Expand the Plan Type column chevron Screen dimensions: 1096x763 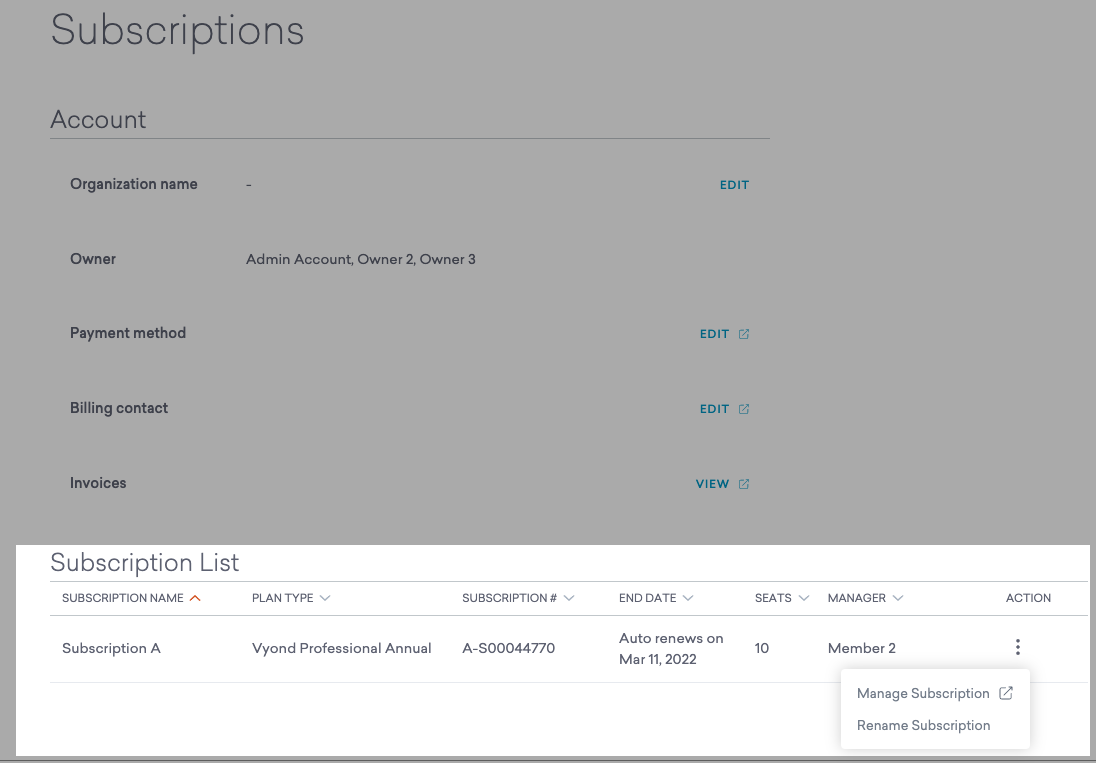coord(325,598)
